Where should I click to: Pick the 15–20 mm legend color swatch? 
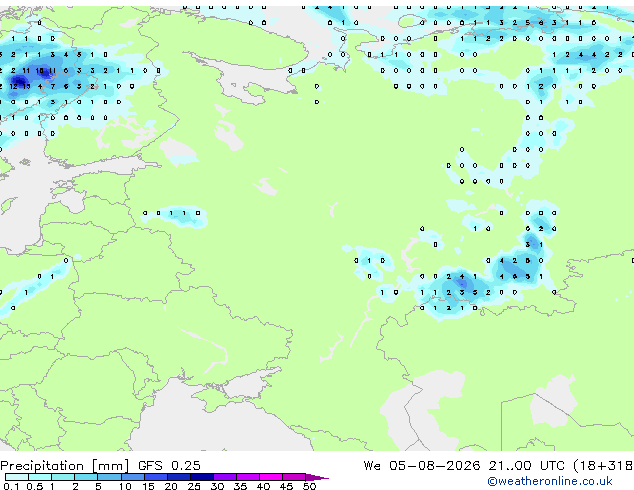click(x=155, y=477)
